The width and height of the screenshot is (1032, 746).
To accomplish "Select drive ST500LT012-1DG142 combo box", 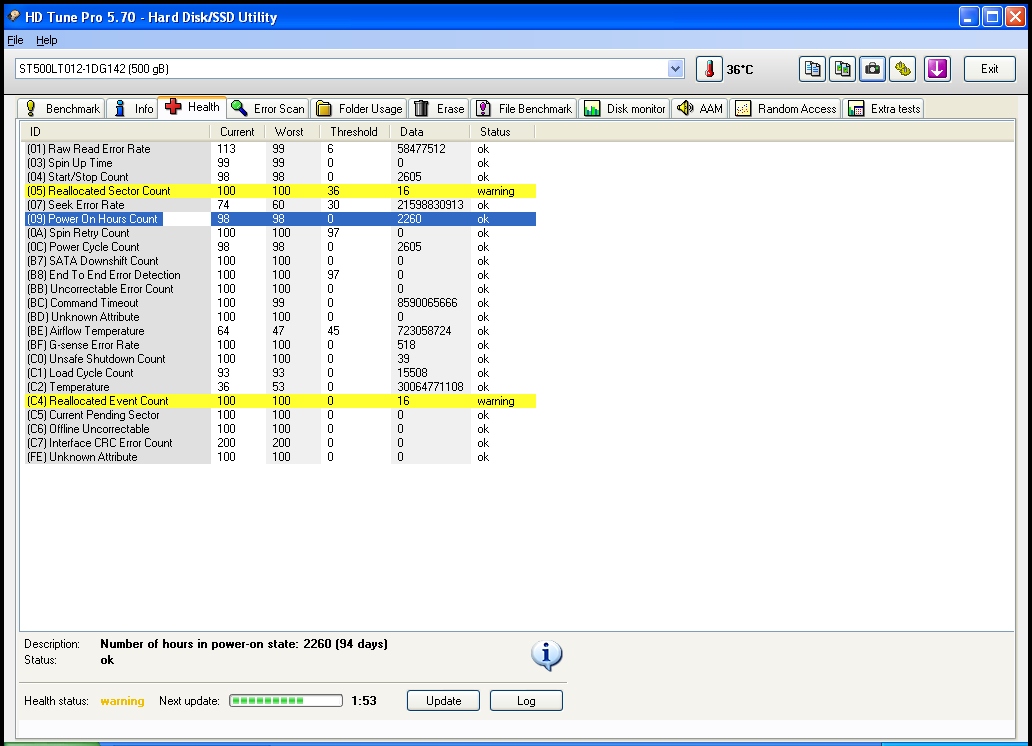I will click(x=349, y=68).
